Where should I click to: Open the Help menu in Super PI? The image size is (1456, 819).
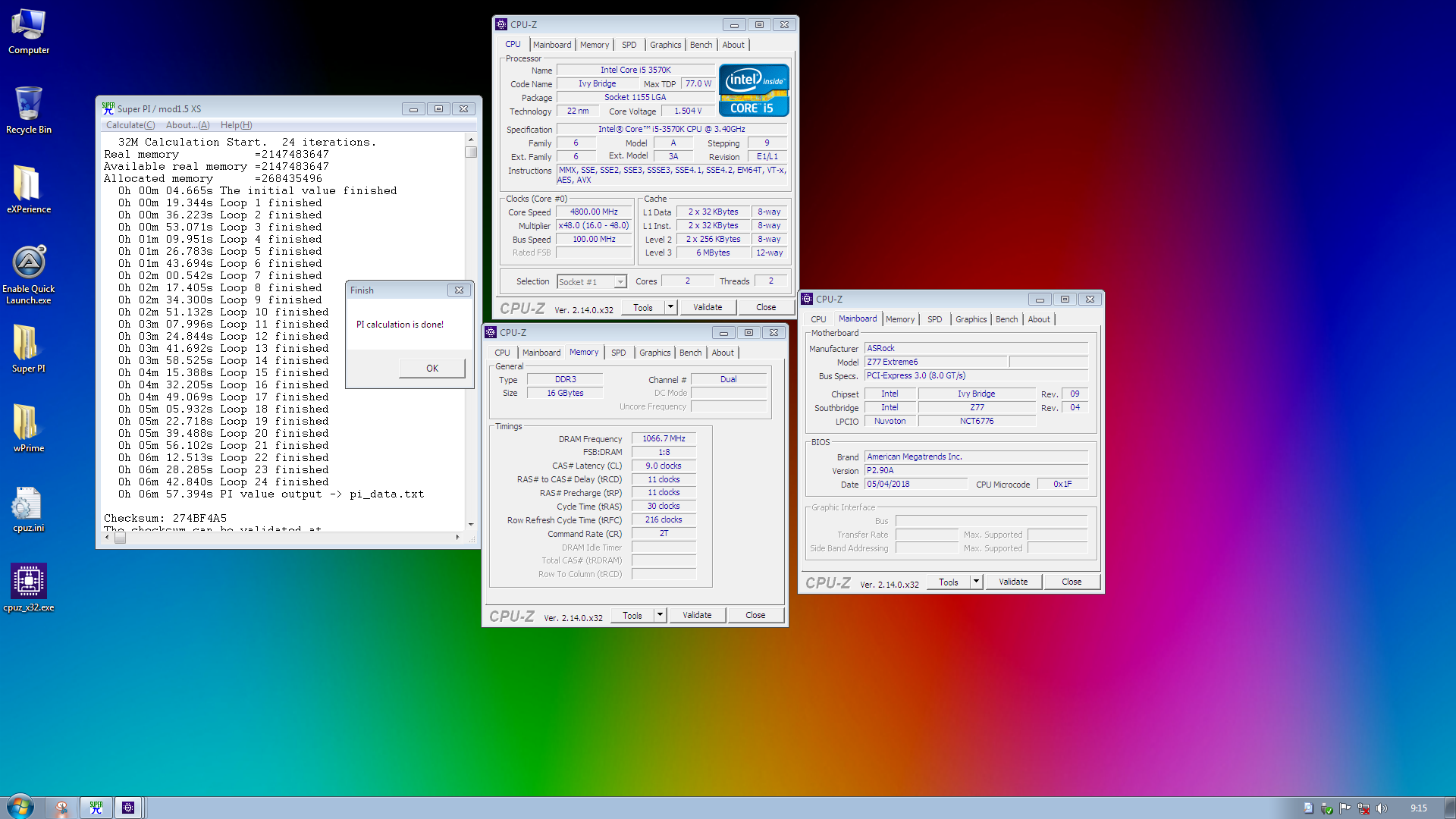point(236,125)
